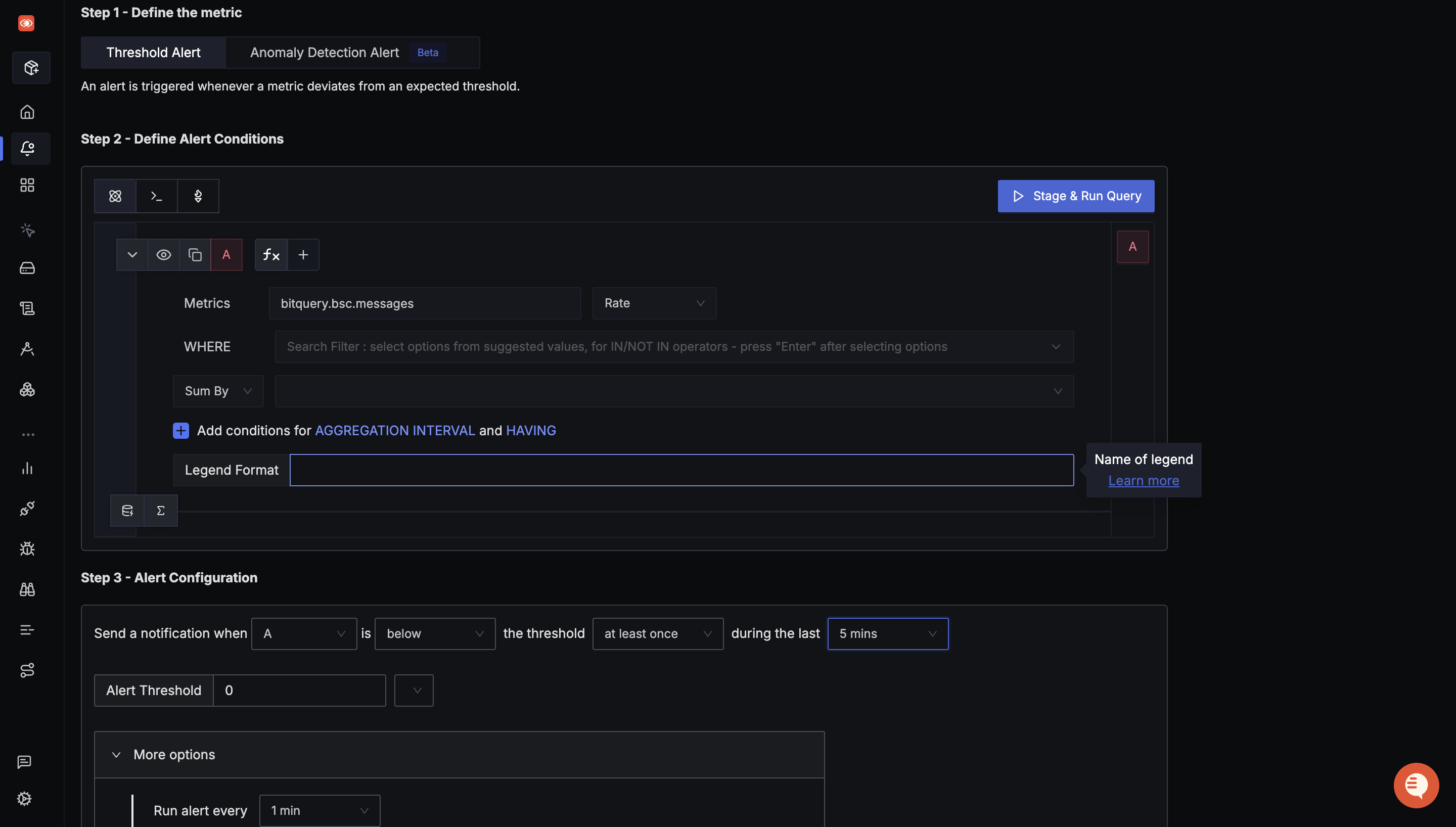
Task: Open the 5 mins duration dropdown
Action: tap(887, 634)
